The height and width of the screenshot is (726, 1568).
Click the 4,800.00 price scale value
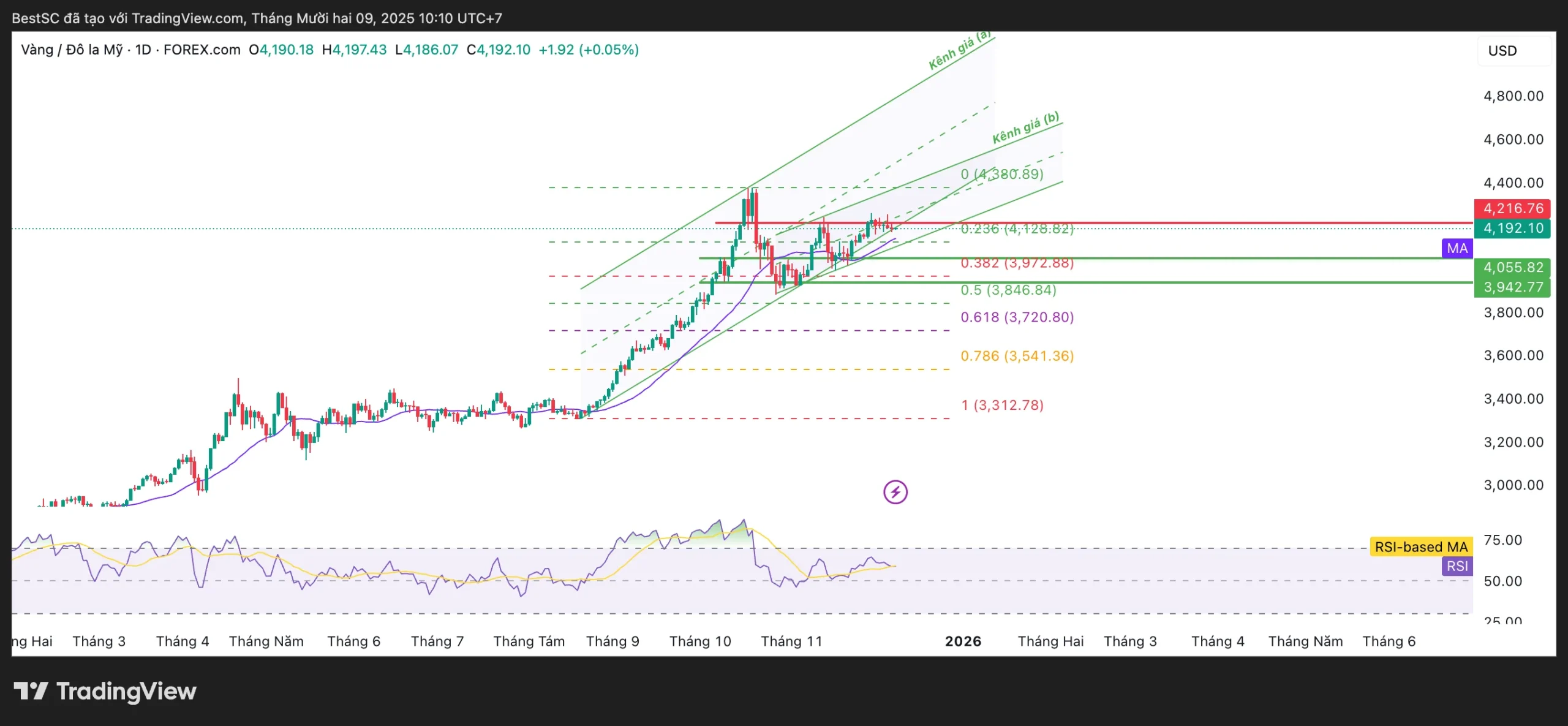point(1513,96)
